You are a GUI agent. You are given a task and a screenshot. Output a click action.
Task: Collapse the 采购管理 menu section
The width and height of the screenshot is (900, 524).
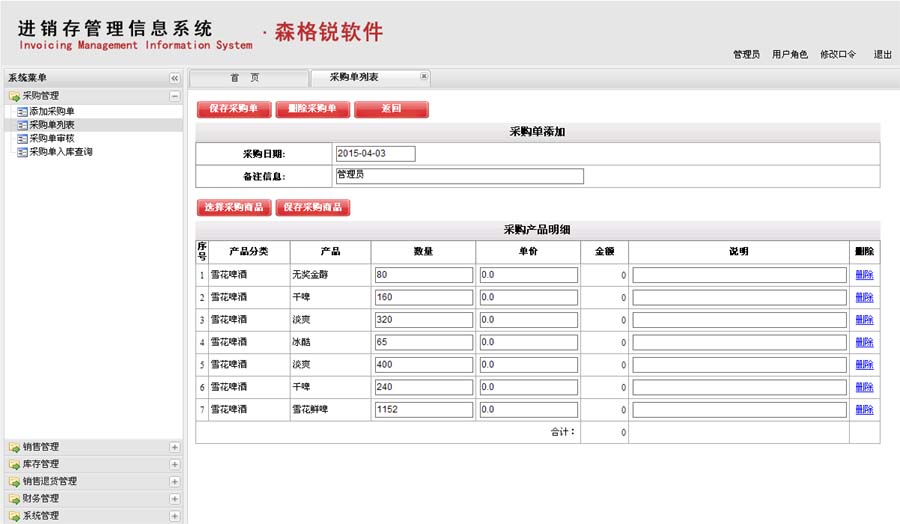click(175, 96)
